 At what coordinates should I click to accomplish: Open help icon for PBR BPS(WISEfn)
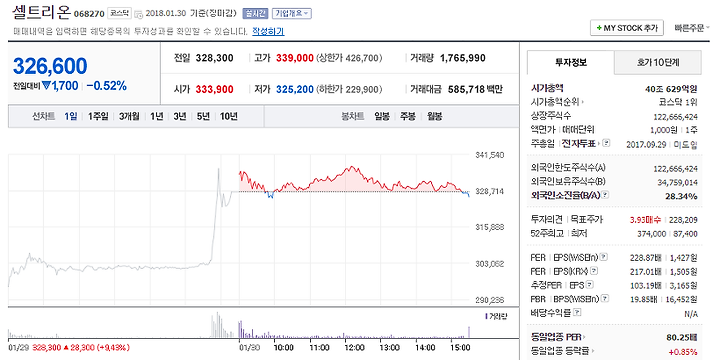click(x=606, y=298)
